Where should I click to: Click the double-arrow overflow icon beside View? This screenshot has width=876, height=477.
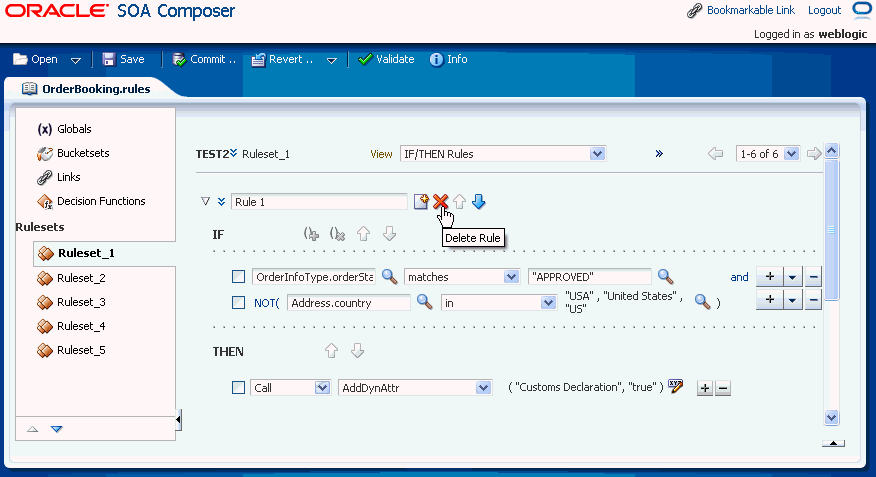[659, 154]
